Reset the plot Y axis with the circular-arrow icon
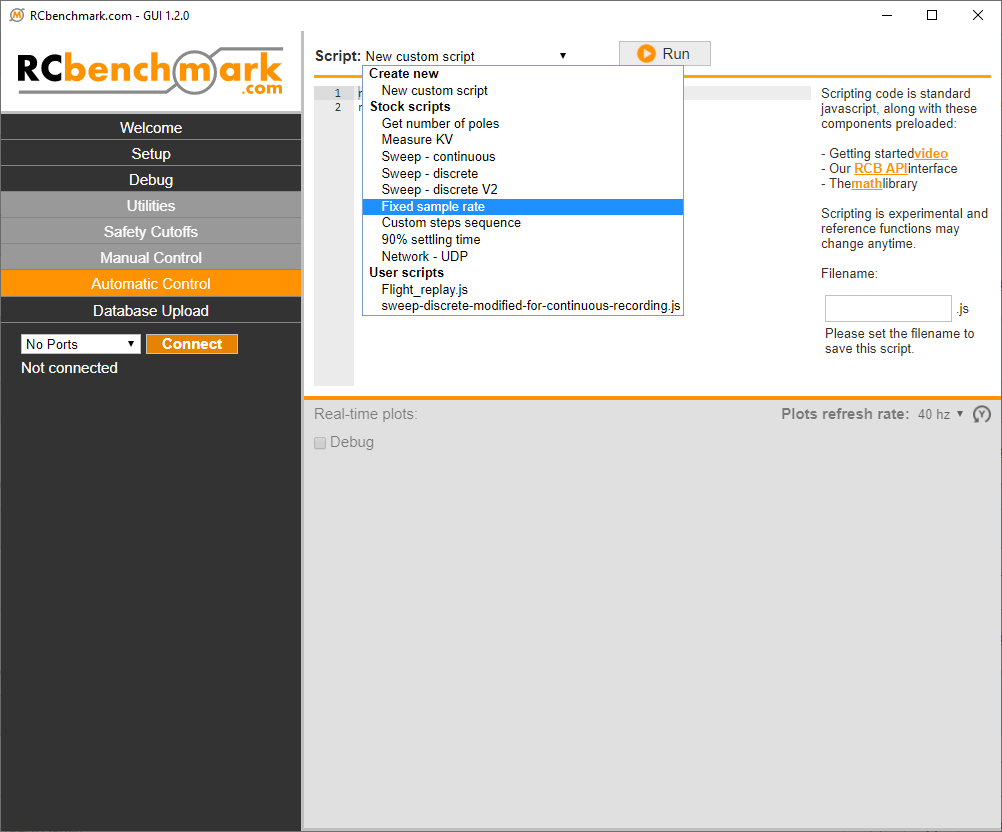Screen dimensions: 1002x832 click(981, 413)
